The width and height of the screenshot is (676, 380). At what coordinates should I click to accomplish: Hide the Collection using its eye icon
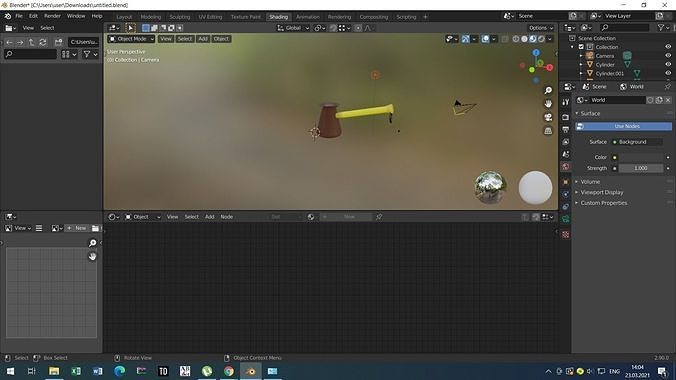(668, 47)
